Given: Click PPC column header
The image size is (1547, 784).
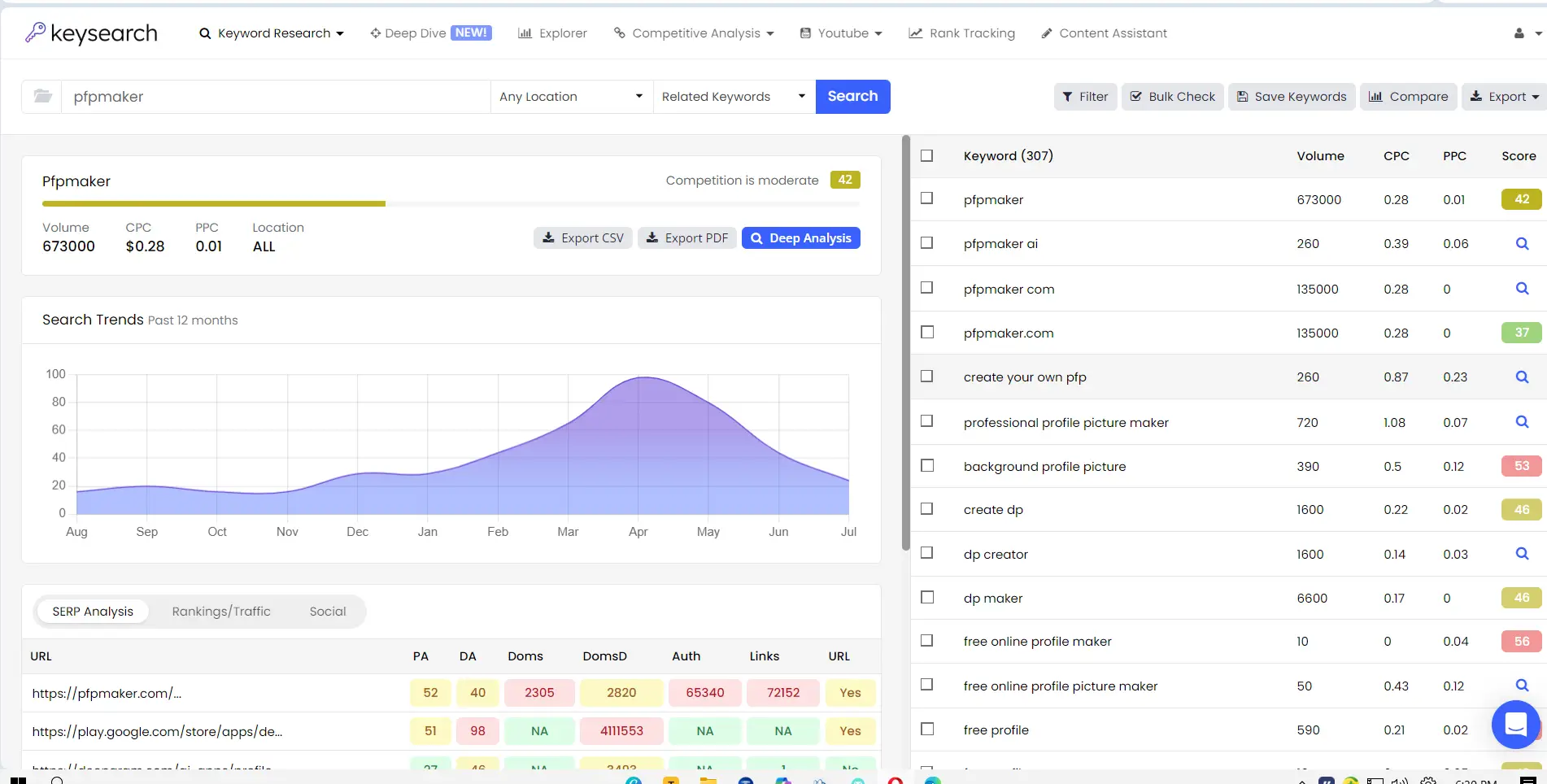Looking at the screenshot, I should pyautogui.click(x=1454, y=156).
